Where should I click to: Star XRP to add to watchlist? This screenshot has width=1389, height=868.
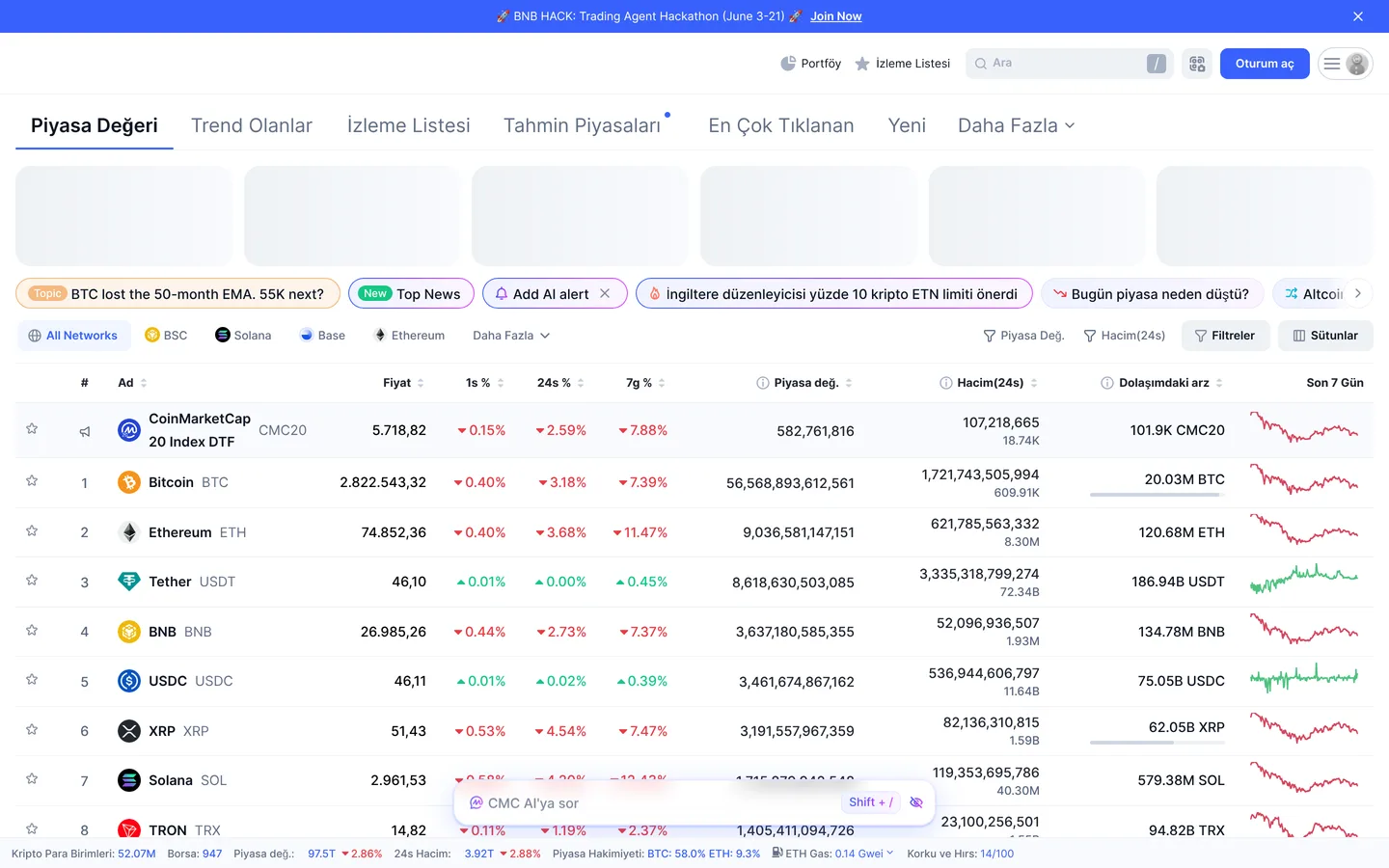coord(32,729)
